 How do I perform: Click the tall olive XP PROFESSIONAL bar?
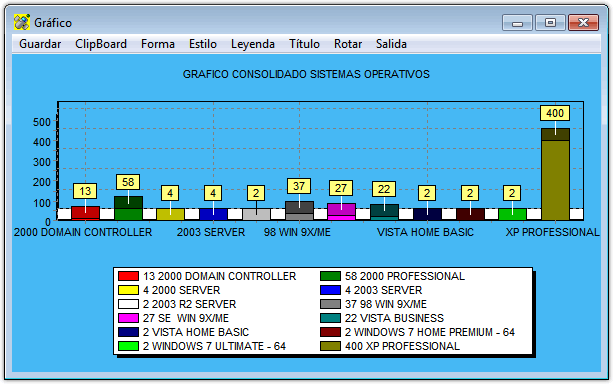point(555,174)
